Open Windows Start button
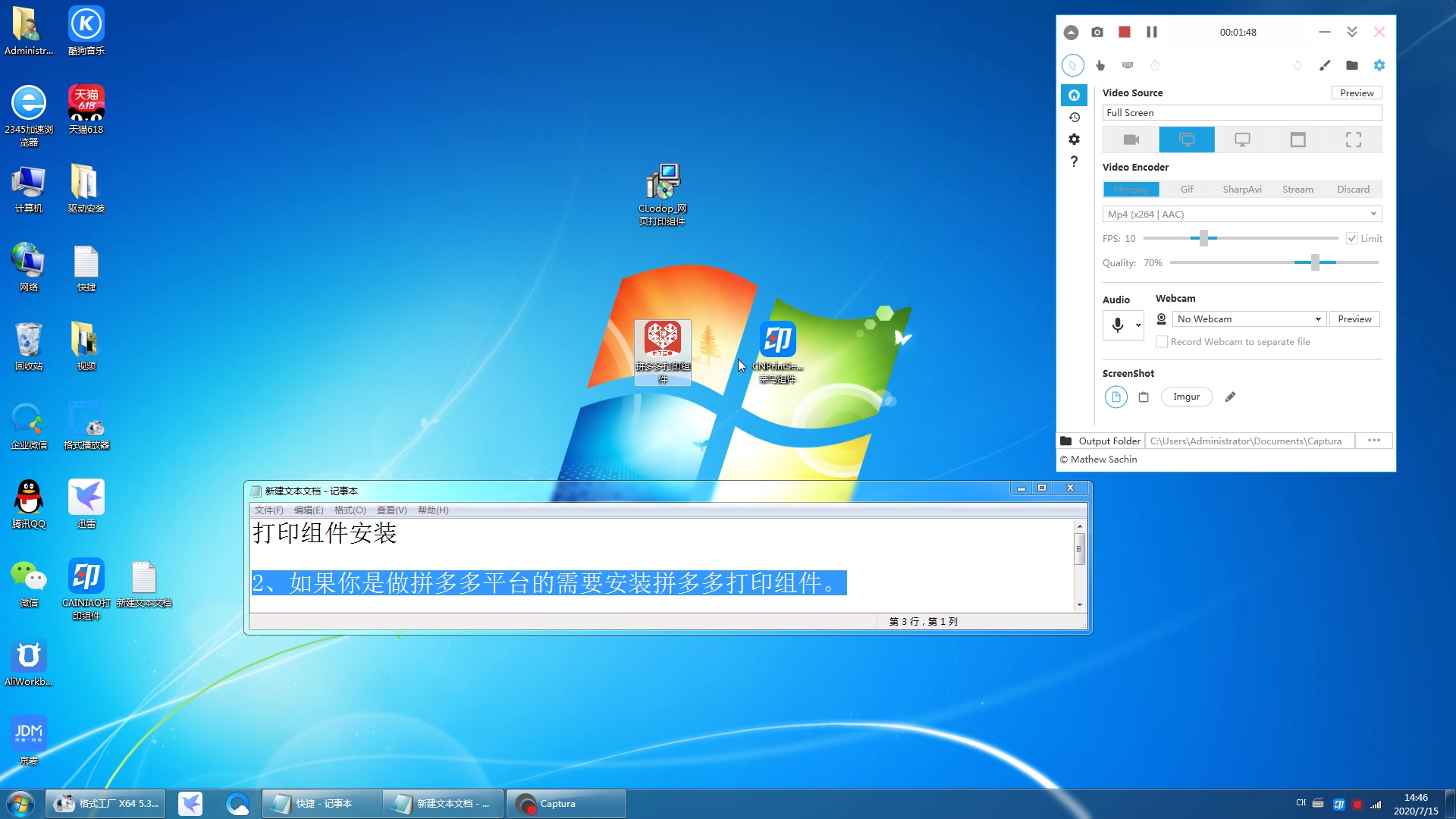This screenshot has width=1456, height=819. coord(20,803)
